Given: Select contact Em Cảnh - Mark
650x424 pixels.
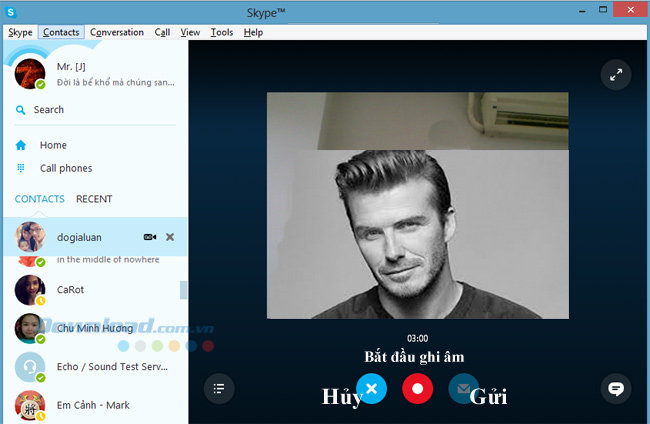Looking at the screenshot, I should 95,405.
